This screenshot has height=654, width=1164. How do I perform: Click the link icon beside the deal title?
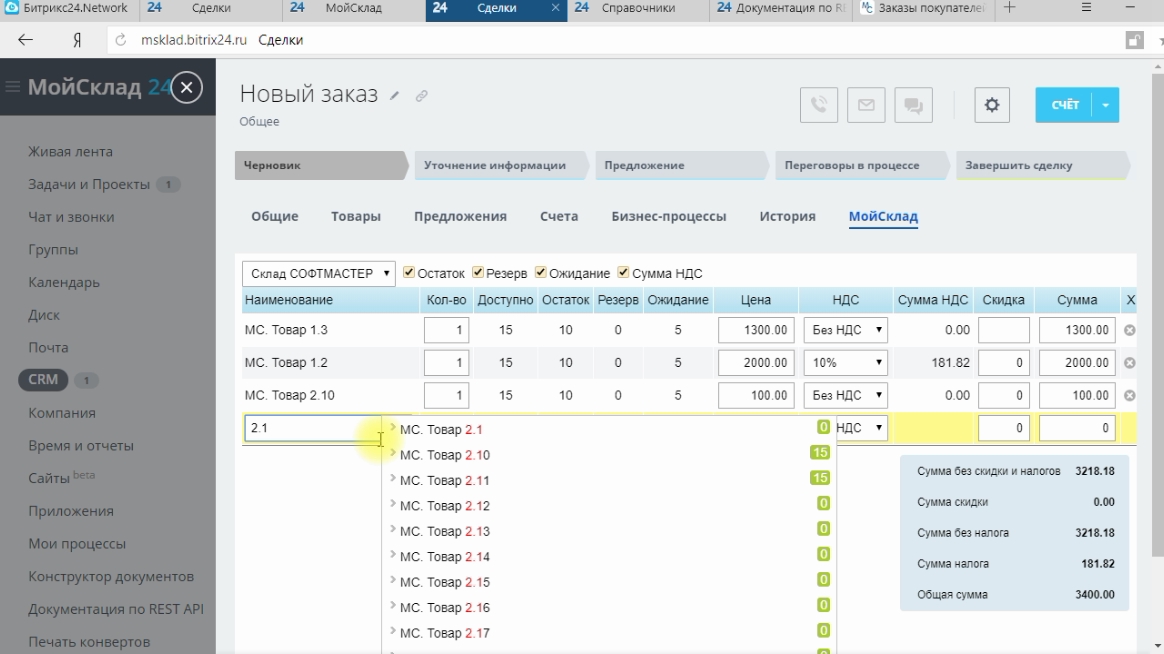point(422,96)
